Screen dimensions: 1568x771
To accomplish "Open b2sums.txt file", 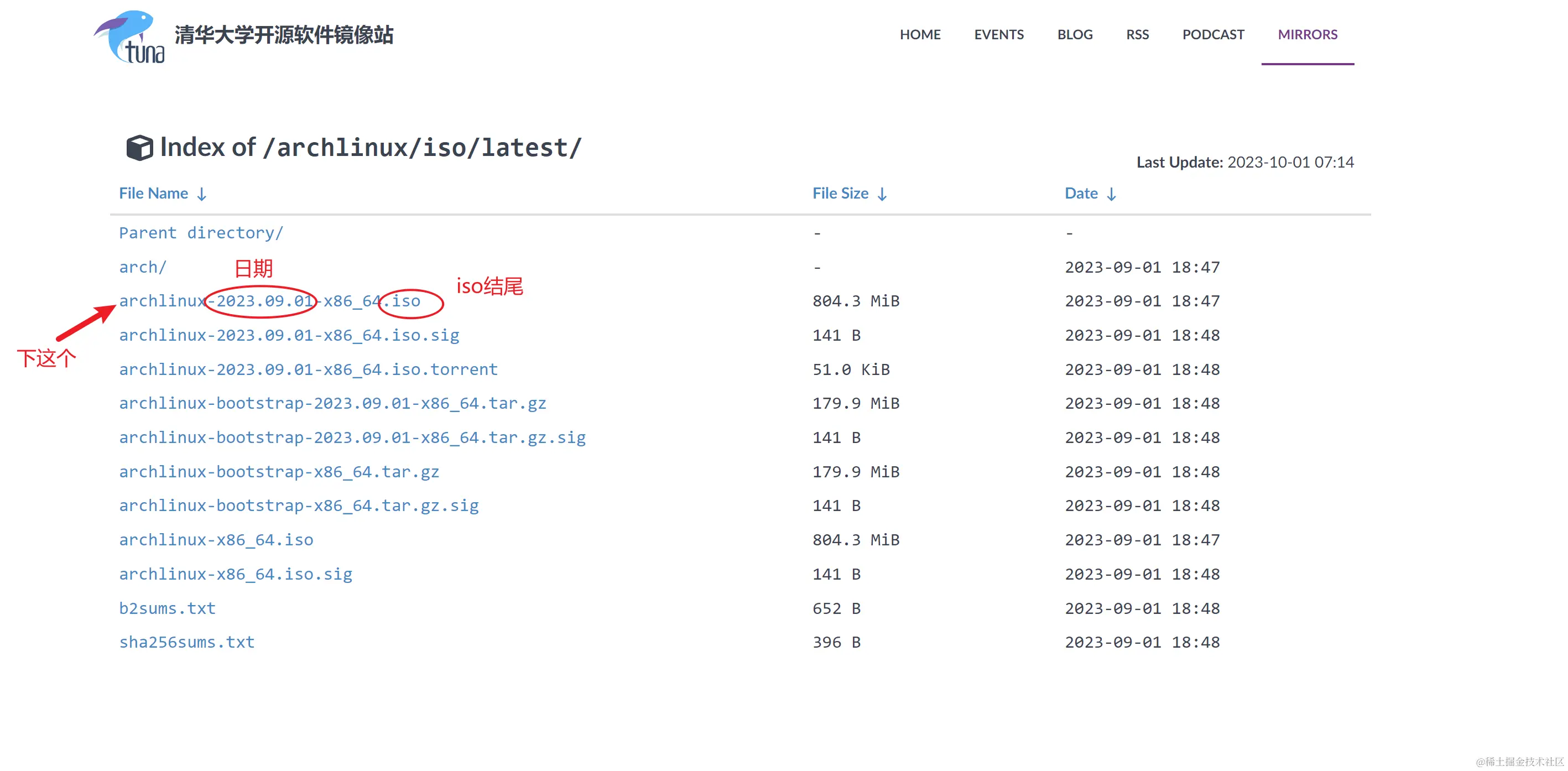I will (167, 608).
